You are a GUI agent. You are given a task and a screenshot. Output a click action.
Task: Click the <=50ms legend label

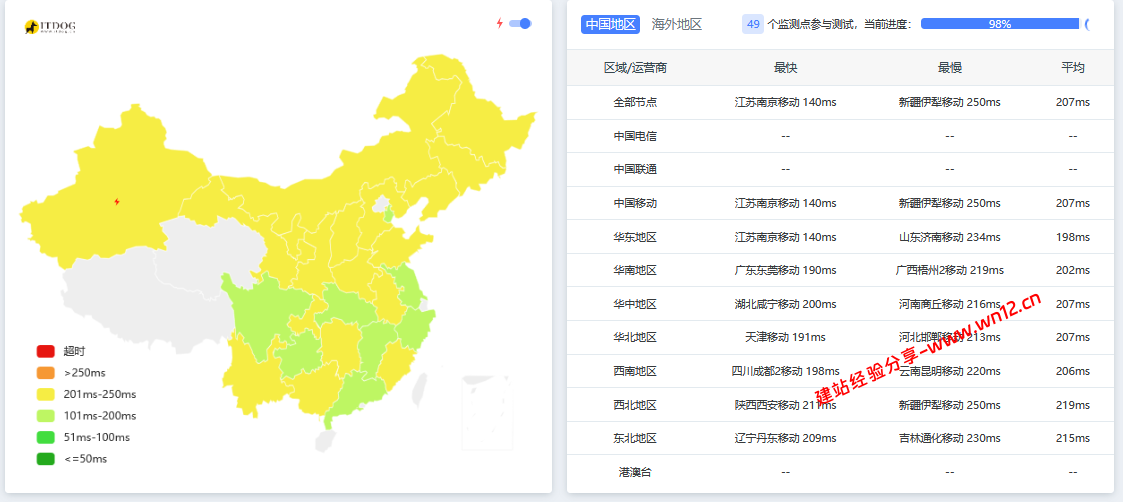85,459
